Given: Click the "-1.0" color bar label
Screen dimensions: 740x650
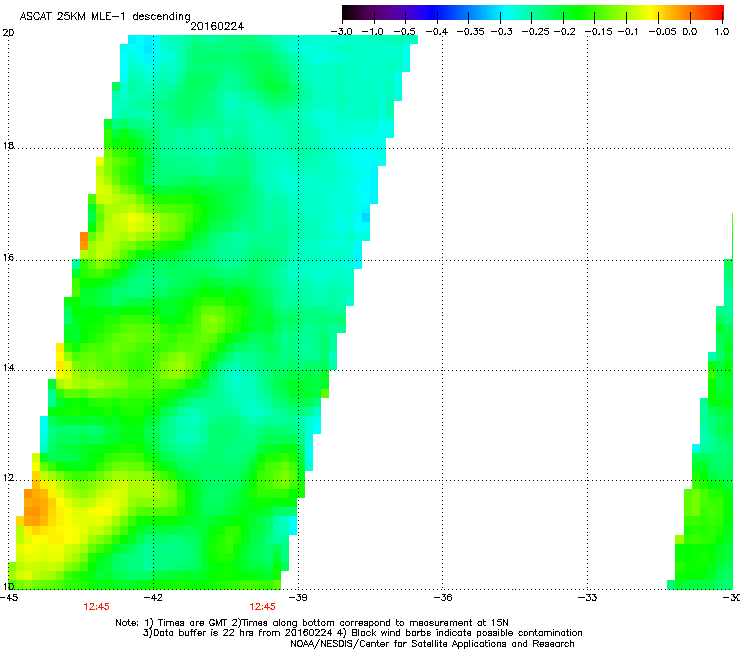Looking at the screenshot, I should click(372, 32).
